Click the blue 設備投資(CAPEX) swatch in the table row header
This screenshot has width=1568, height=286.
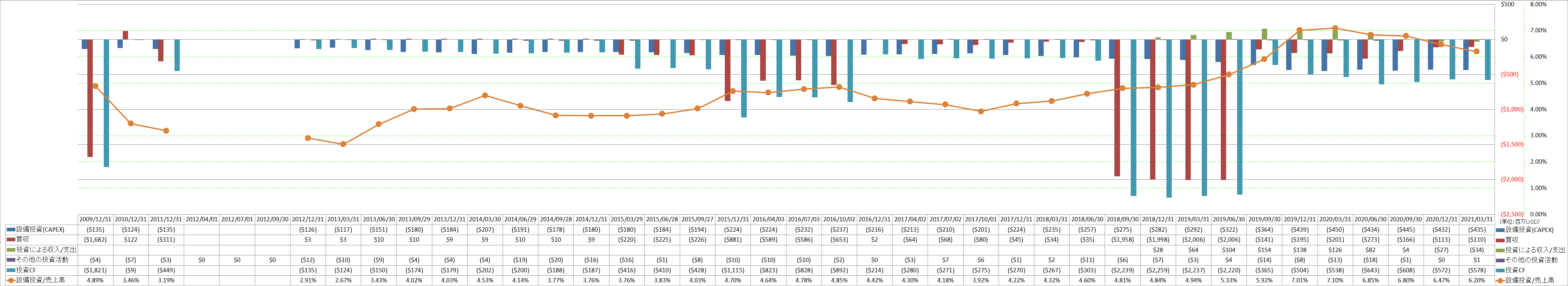click(10, 230)
